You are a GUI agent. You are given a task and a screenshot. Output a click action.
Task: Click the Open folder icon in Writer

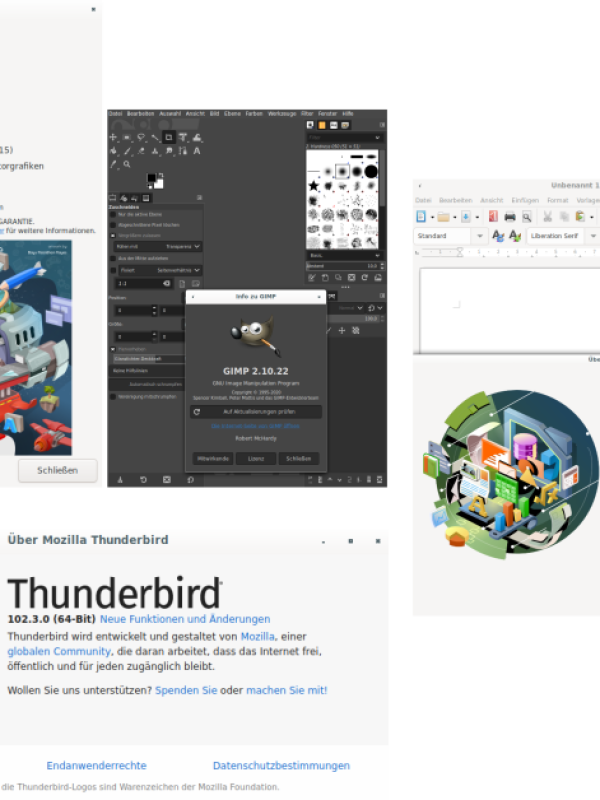(443, 216)
